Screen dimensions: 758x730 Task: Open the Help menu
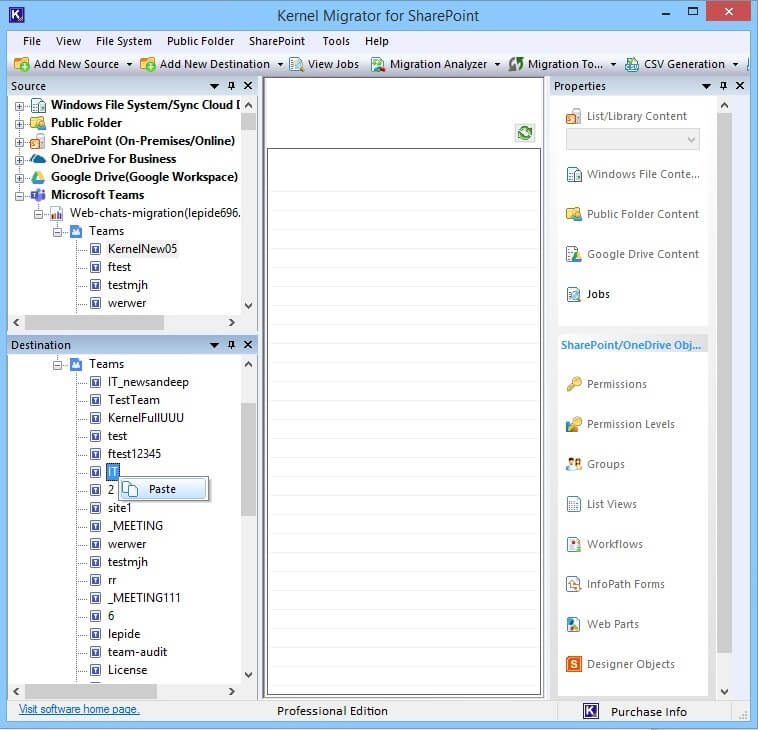click(377, 41)
